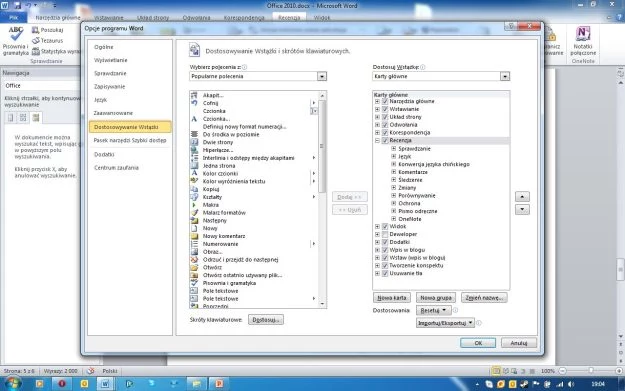Confirm the dialog with OK
Screen dimensions: 625x391
[478, 343]
